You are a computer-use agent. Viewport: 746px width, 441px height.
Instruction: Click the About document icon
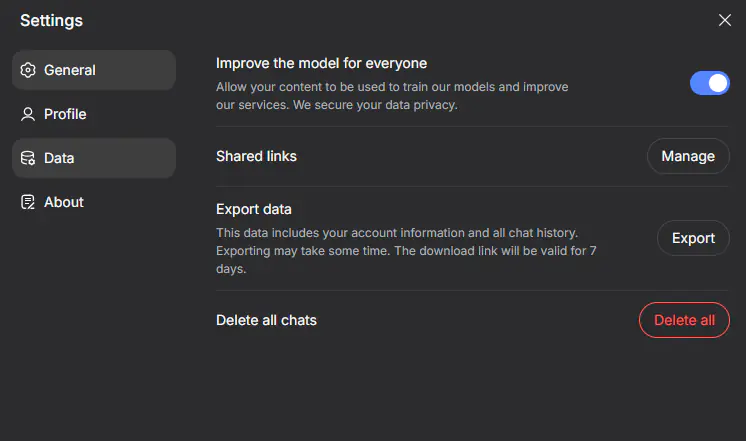tap(28, 202)
